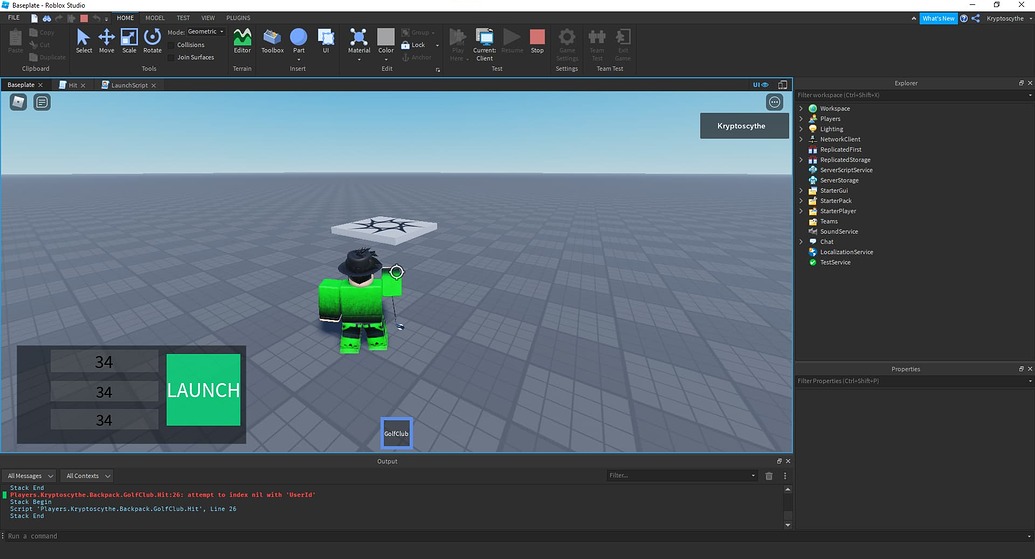
Task: Clear the Output with trash icon
Action: pyautogui.click(x=769, y=476)
